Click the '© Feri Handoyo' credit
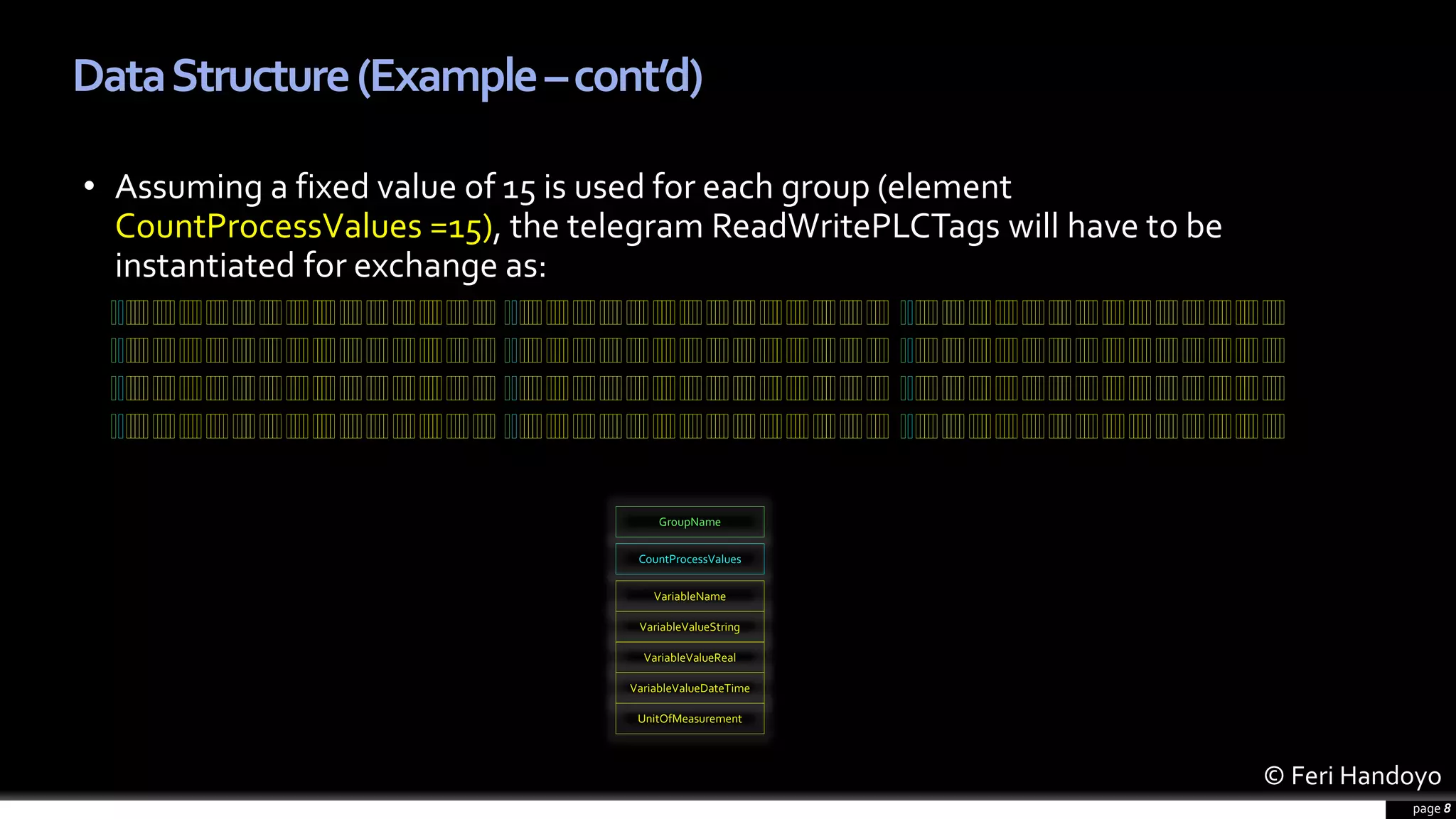Viewport: 1456px width, 819px height. (1352, 776)
